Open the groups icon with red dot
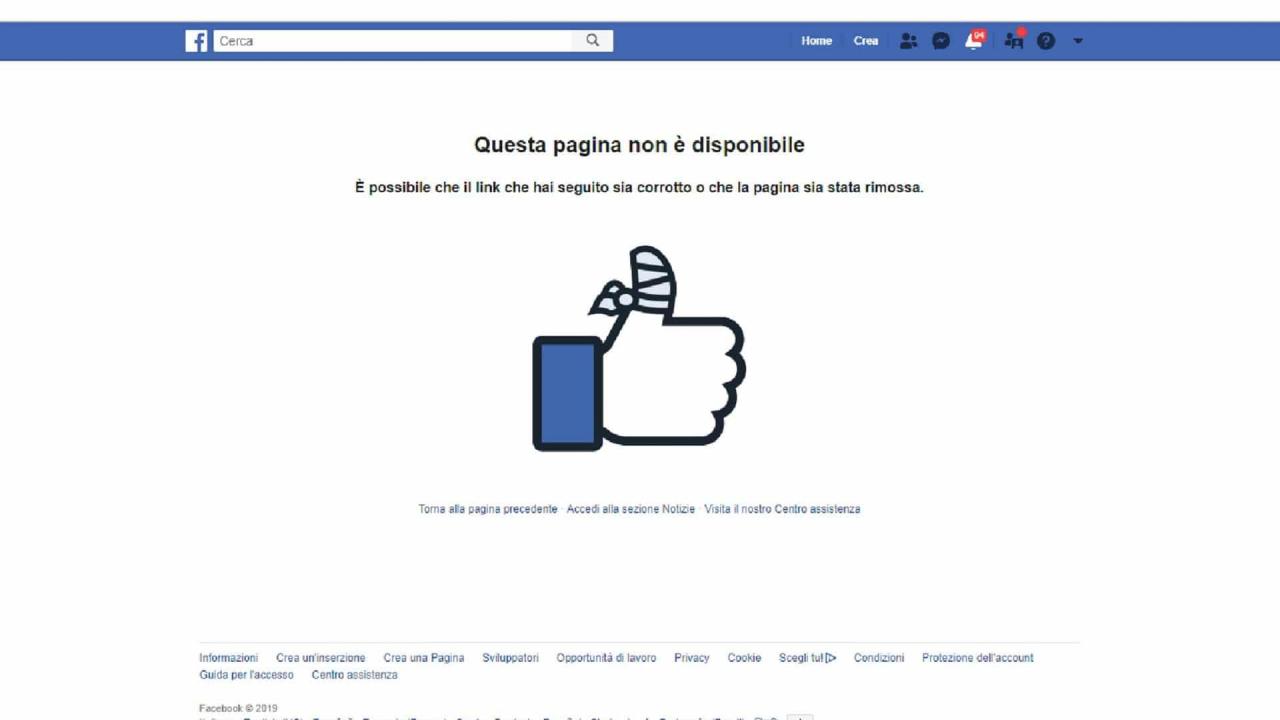The image size is (1280, 720). pyautogui.click(x=1015, y=40)
